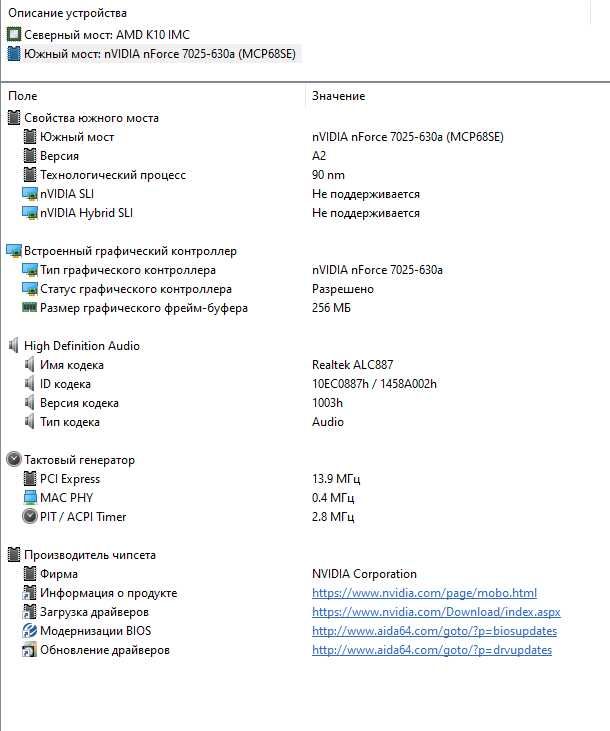Click the 'Производитель чипсета' section label
This screenshot has height=731, width=610.
pyautogui.click(x=90, y=555)
